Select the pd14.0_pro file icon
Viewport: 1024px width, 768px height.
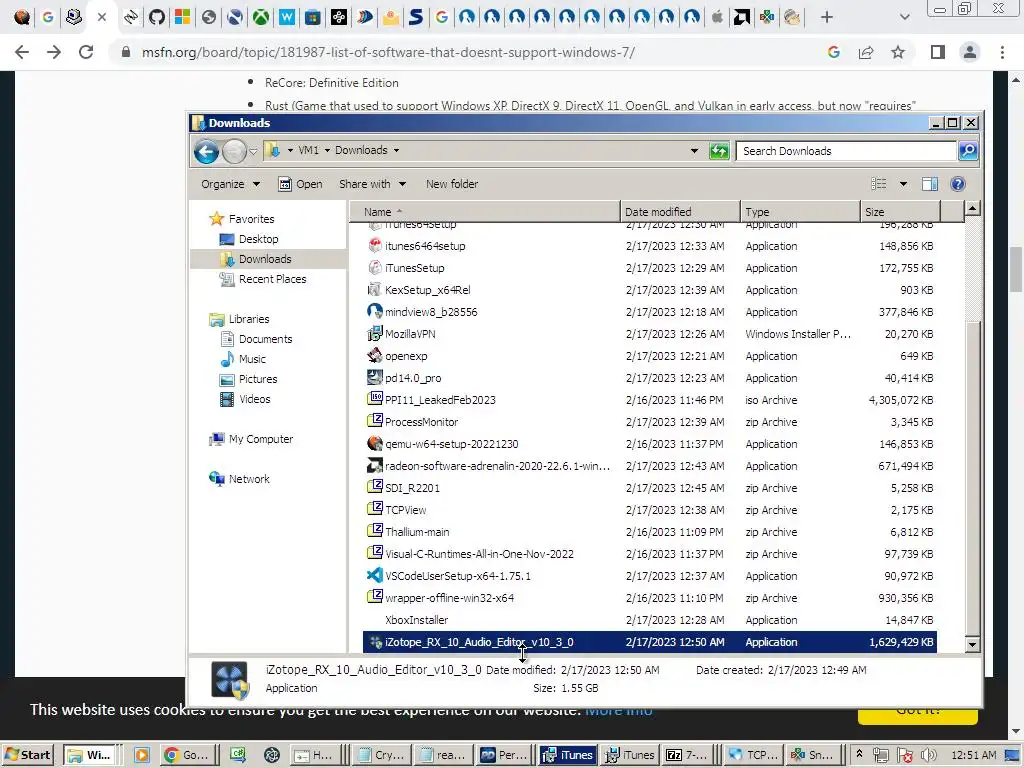coord(374,377)
